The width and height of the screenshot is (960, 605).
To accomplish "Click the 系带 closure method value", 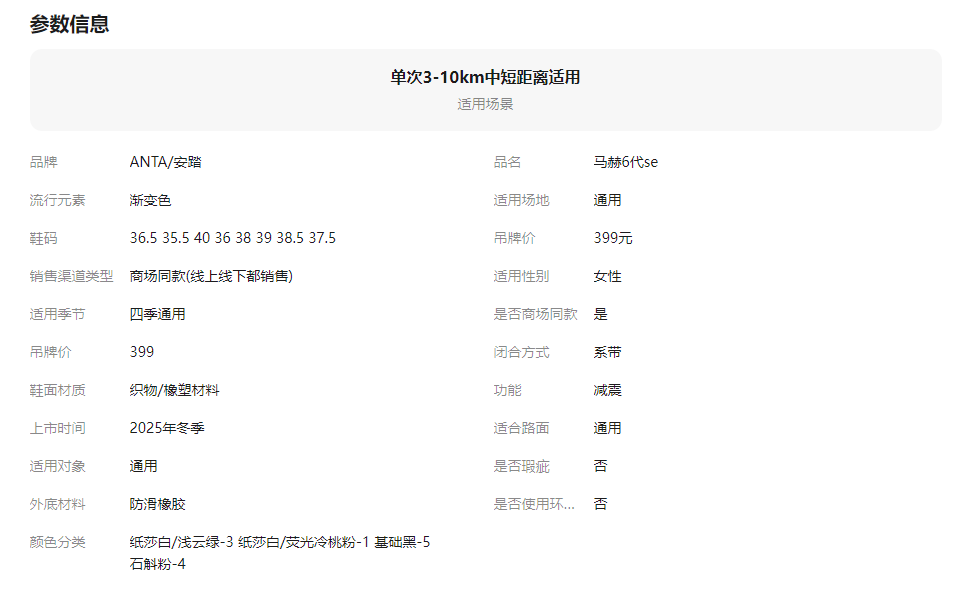I will [x=607, y=352].
